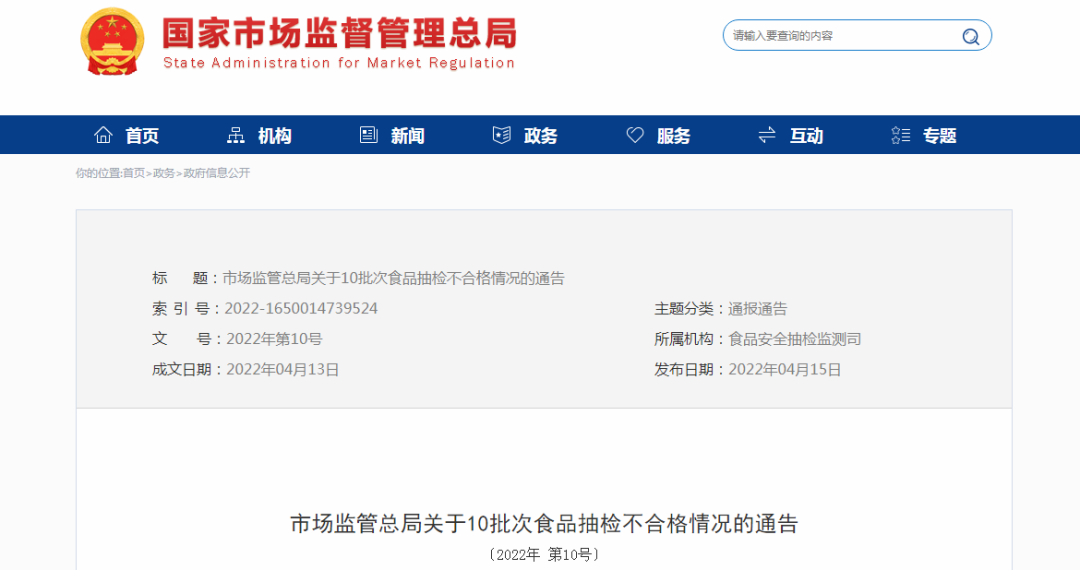Click the organization chart icon beside 机构
Viewport: 1080px width, 570px height.
click(236, 135)
